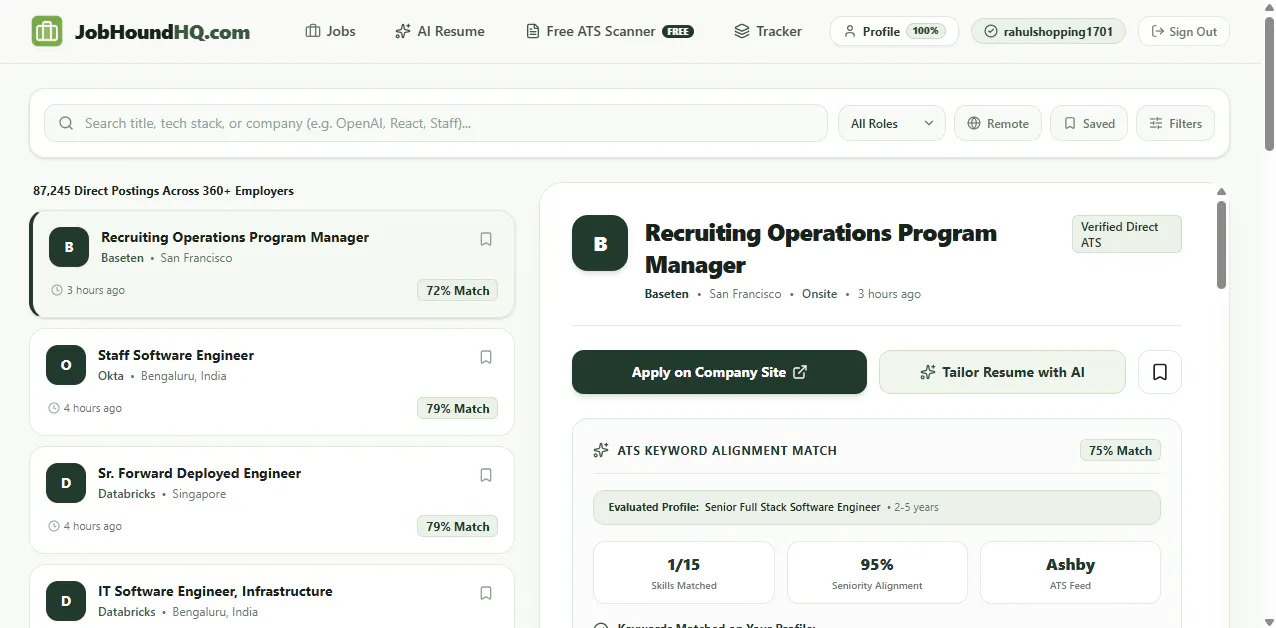Bookmark the Recruiting Operations Program Manager card
Screen dimensions: 1276x628
click(x=486, y=239)
